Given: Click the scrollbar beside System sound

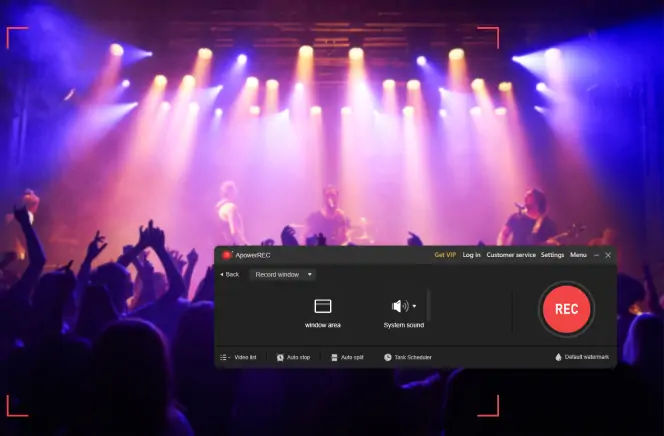Looking at the screenshot, I should [429, 305].
